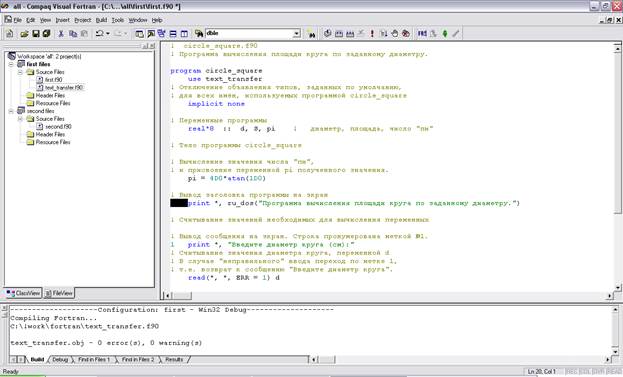Image resolution: width=623 pixels, height=377 pixels.
Task: Click the Save All icon
Action: [46, 34]
